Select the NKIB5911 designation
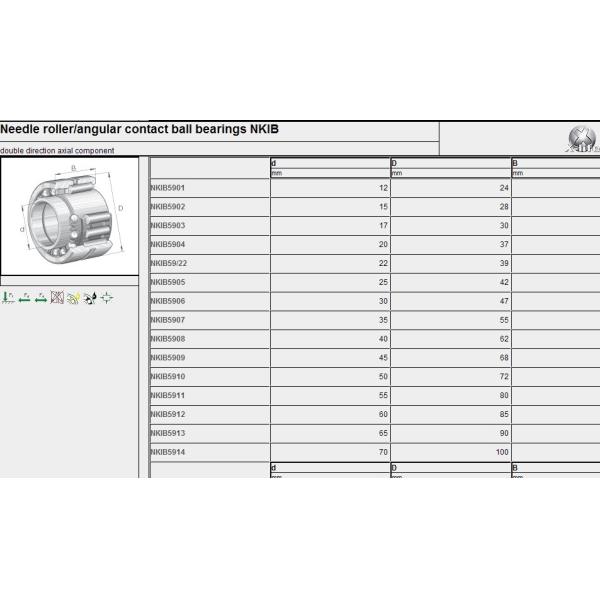 (168, 395)
